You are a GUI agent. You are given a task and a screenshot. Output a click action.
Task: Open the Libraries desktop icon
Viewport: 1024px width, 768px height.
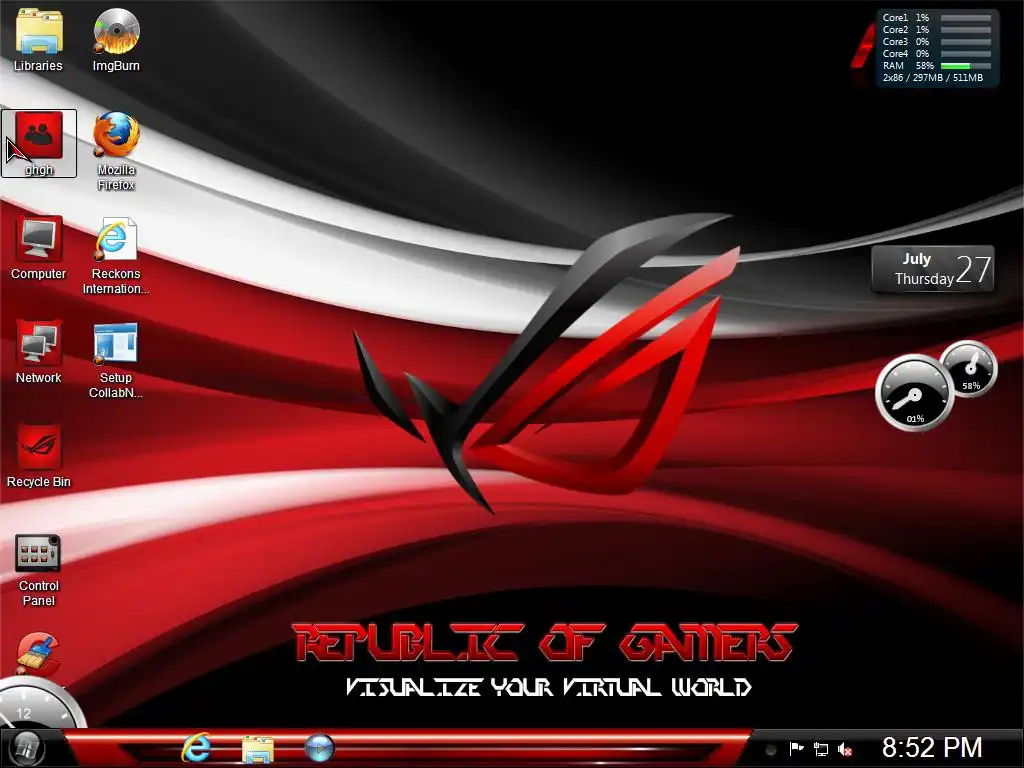39,39
